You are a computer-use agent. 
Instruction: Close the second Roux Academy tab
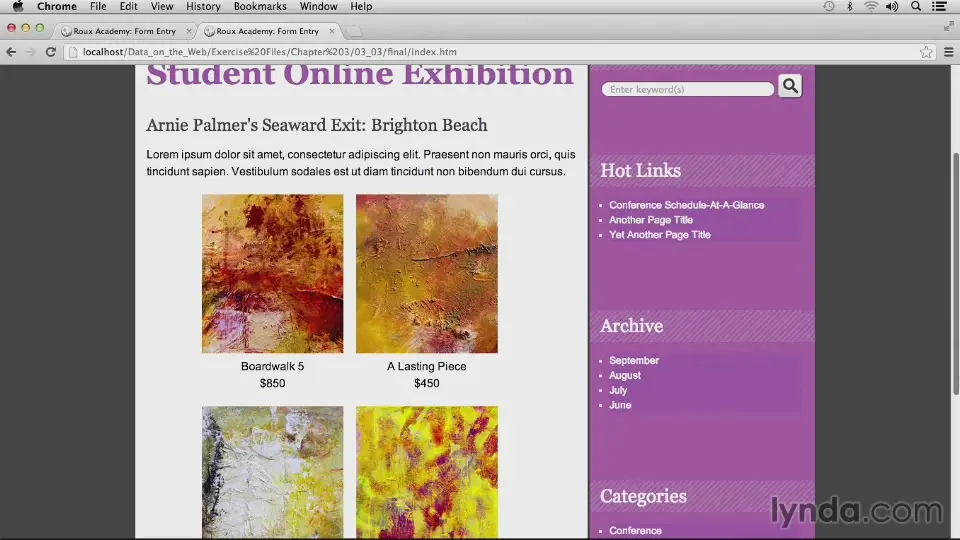(332, 31)
